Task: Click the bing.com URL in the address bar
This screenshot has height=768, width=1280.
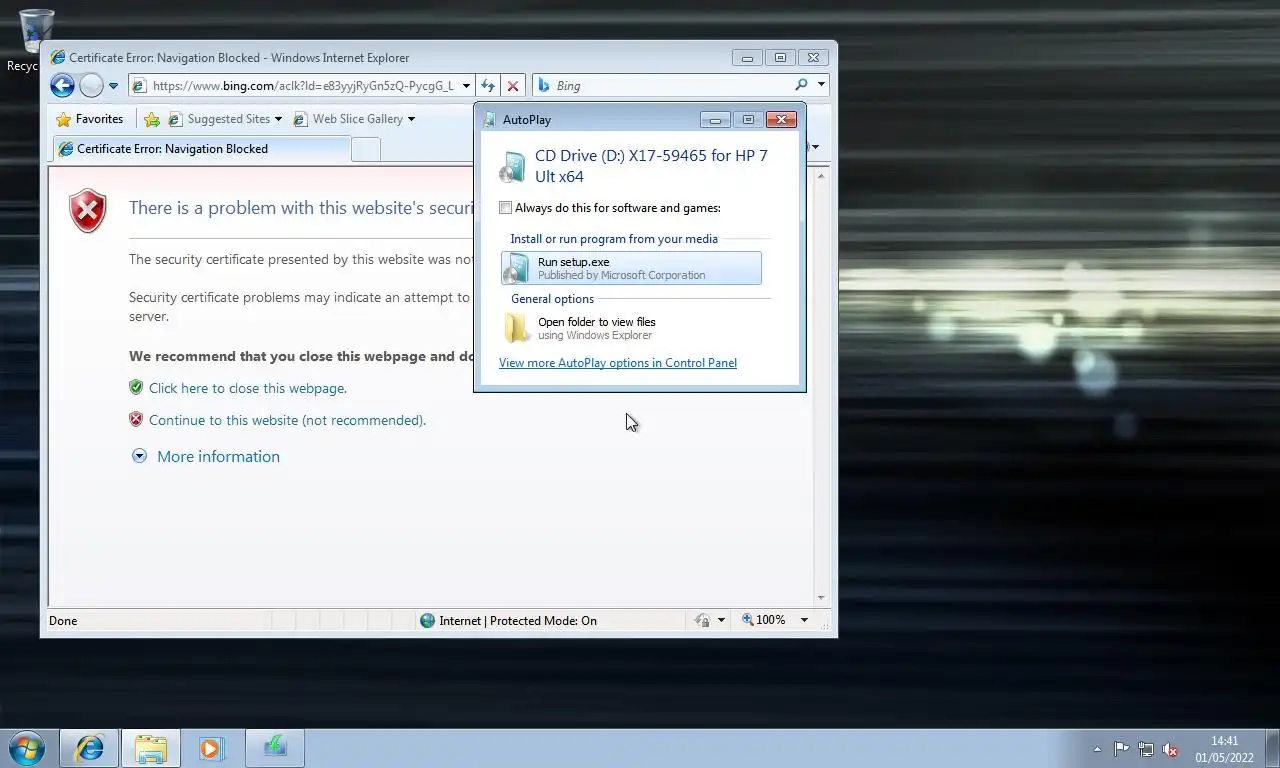Action: pos(303,86)
